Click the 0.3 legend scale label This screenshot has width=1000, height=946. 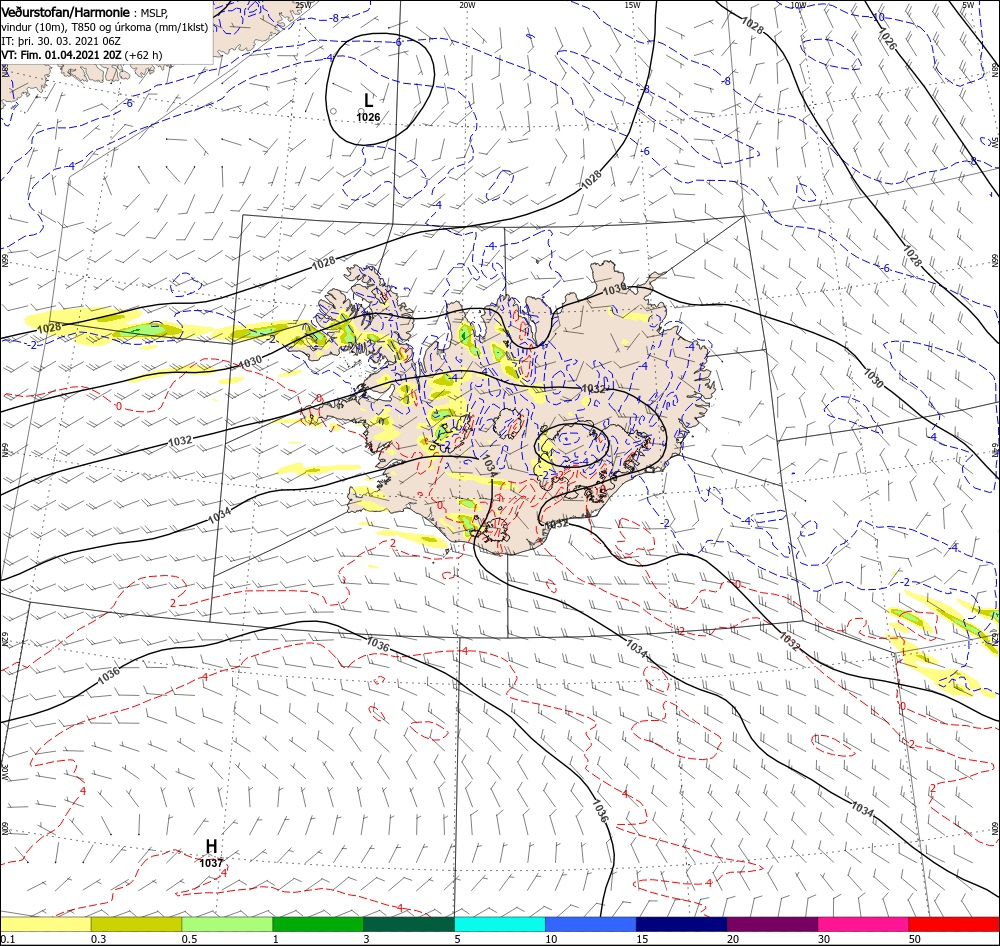(98, 939)
